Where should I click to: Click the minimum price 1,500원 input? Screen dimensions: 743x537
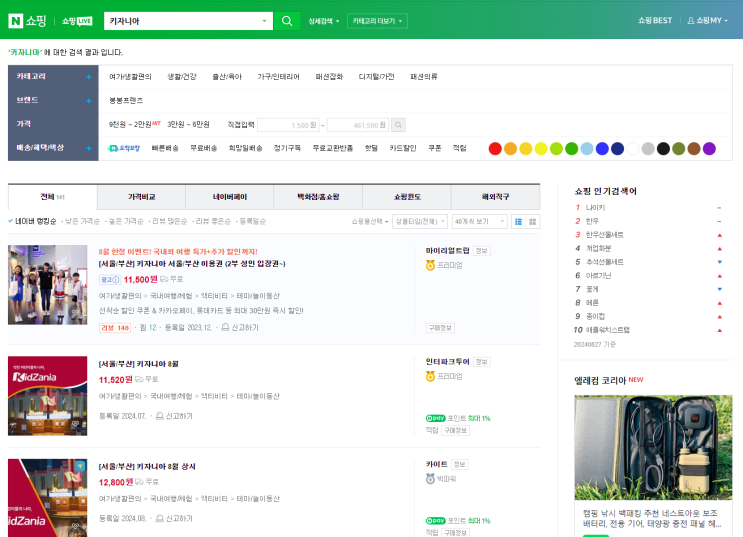point(288,125)
